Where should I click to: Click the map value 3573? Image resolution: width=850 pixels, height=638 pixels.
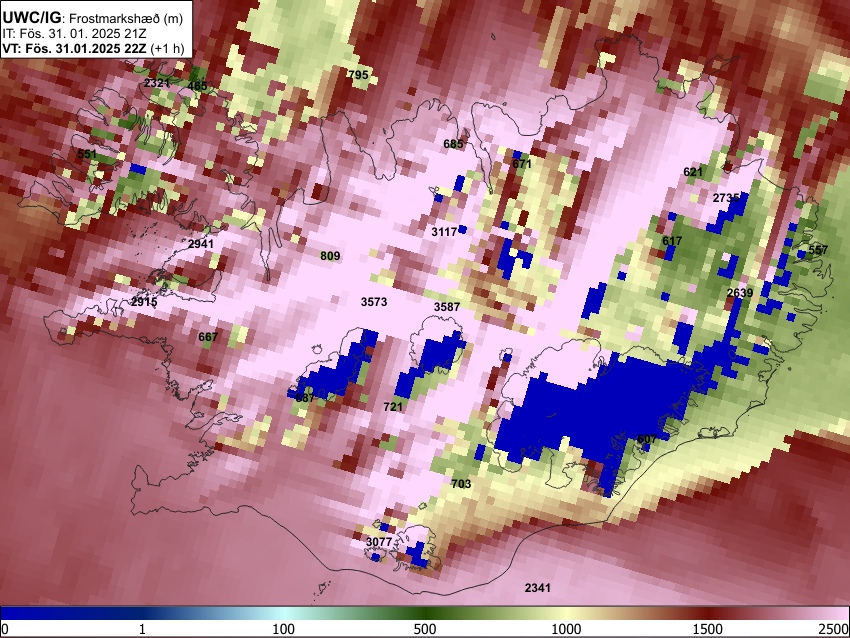pos(374,302)
